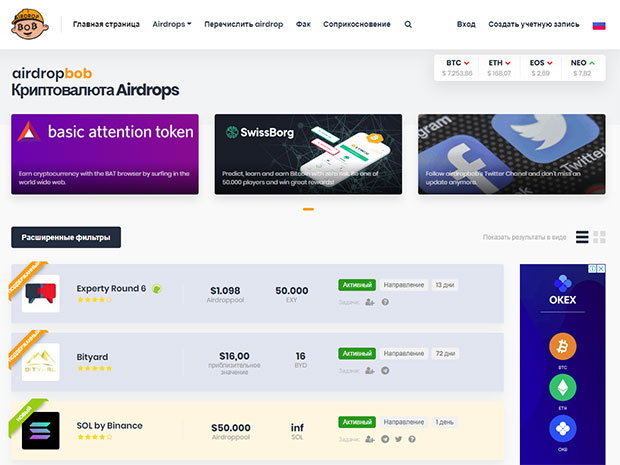Viewport: 620px width, 465px height.
Task: Open the search magnifier icon
Action: point(408,25)
